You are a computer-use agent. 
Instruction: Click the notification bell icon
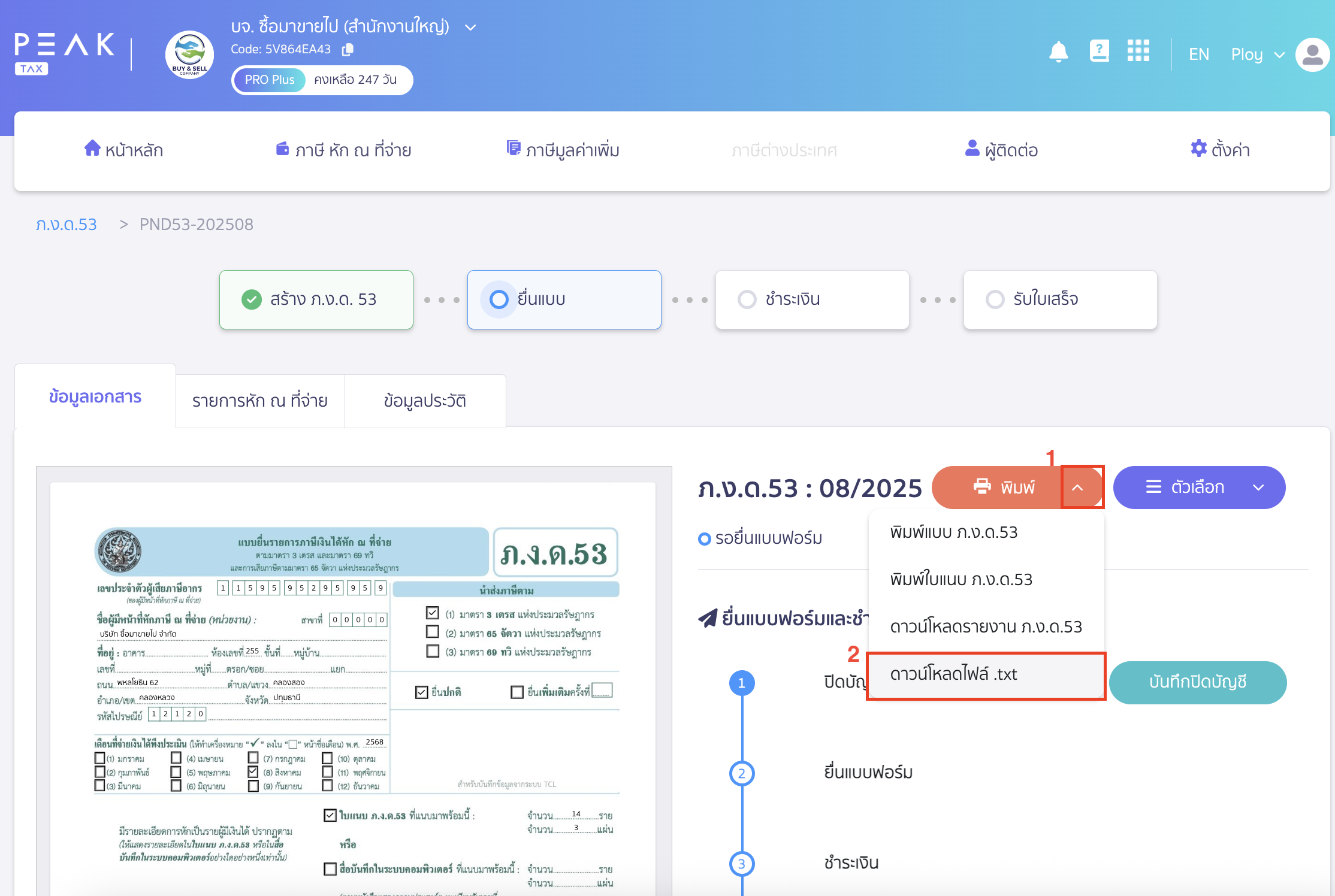click(x=1058, y=53)
